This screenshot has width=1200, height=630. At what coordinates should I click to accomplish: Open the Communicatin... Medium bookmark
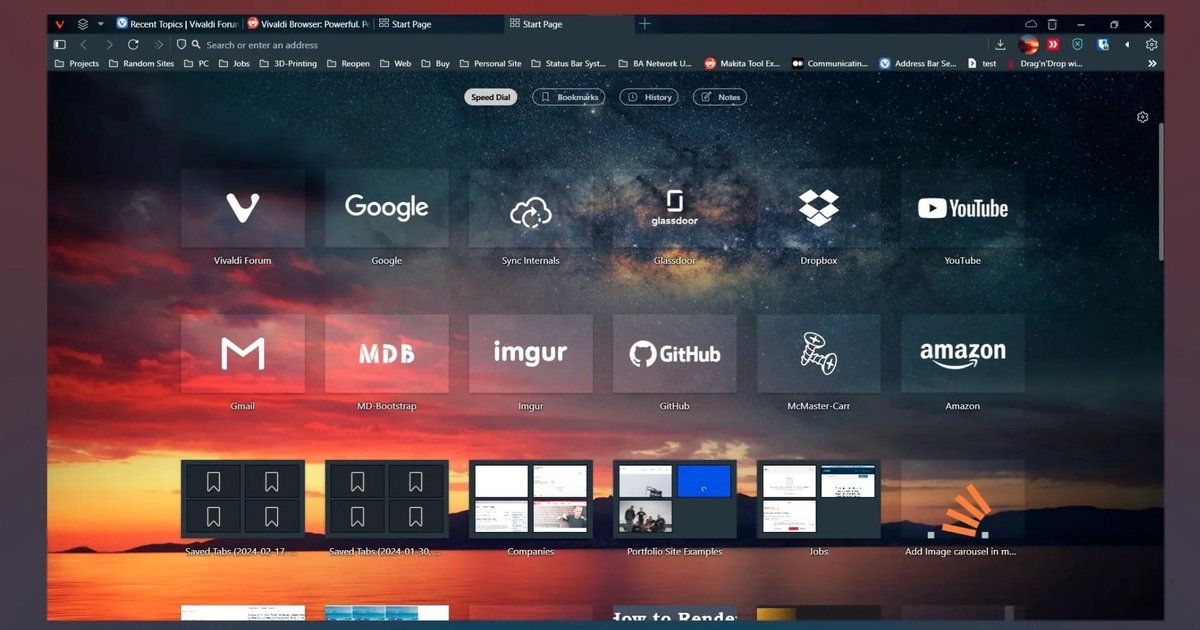click(x=830, y=63)
